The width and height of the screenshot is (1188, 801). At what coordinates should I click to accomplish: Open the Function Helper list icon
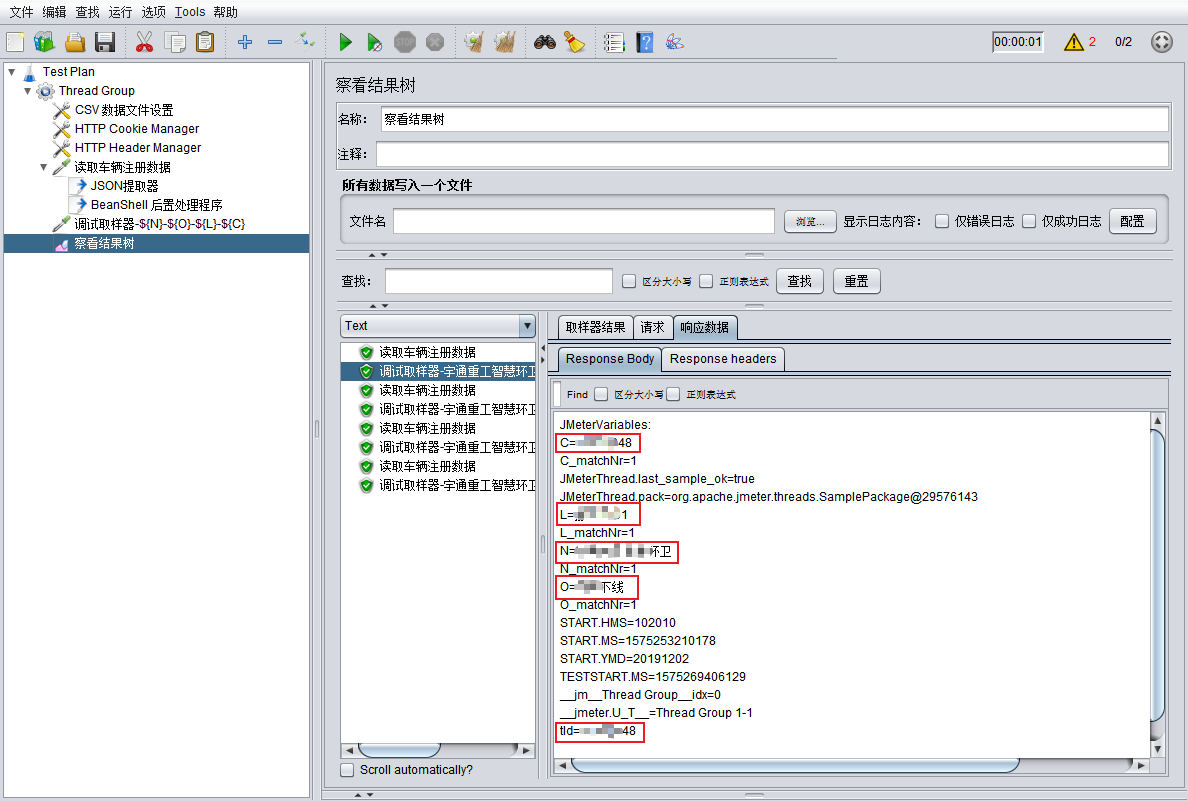[614, 42]
